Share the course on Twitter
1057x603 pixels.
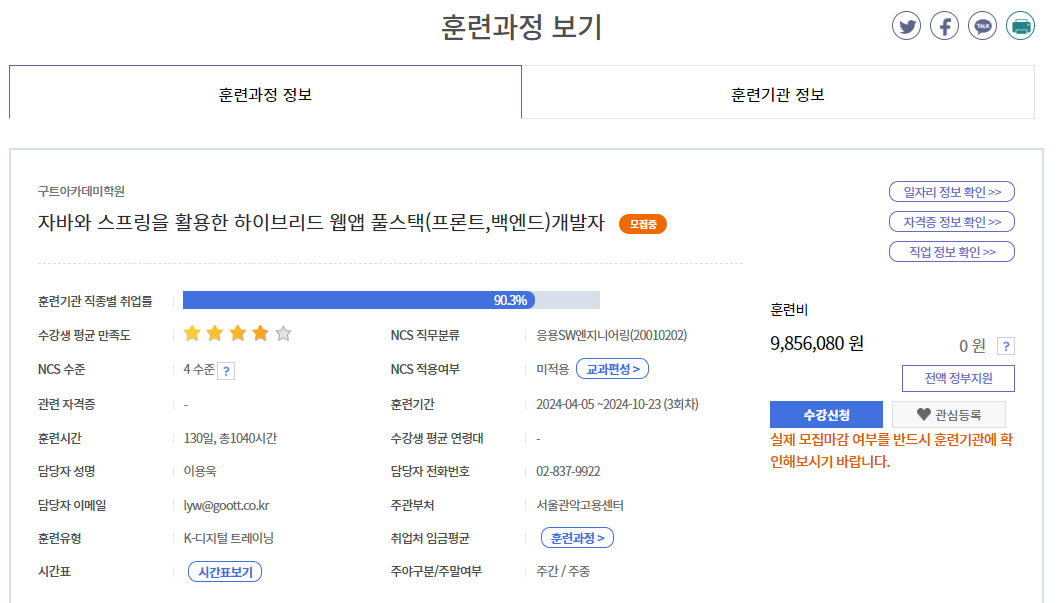(906, 26)
